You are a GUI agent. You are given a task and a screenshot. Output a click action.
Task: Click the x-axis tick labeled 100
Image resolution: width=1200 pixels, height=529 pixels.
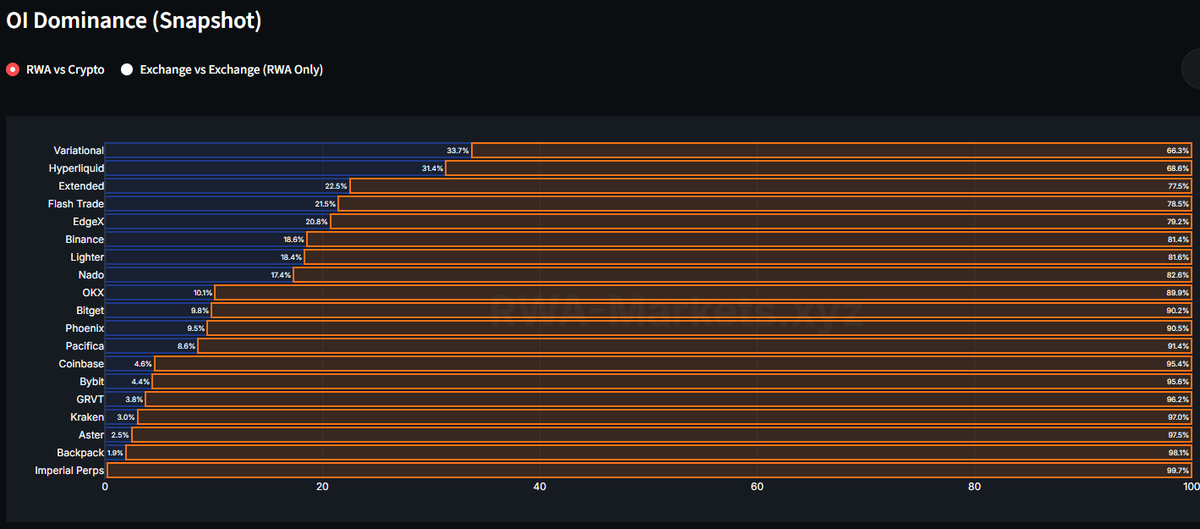click(1190, 487)
